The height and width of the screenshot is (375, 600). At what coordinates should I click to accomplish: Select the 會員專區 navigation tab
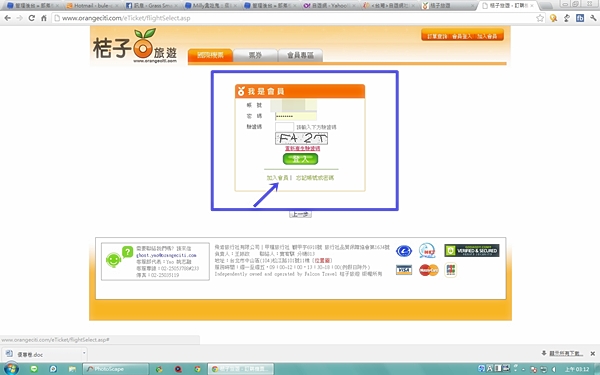coord(300,55)
